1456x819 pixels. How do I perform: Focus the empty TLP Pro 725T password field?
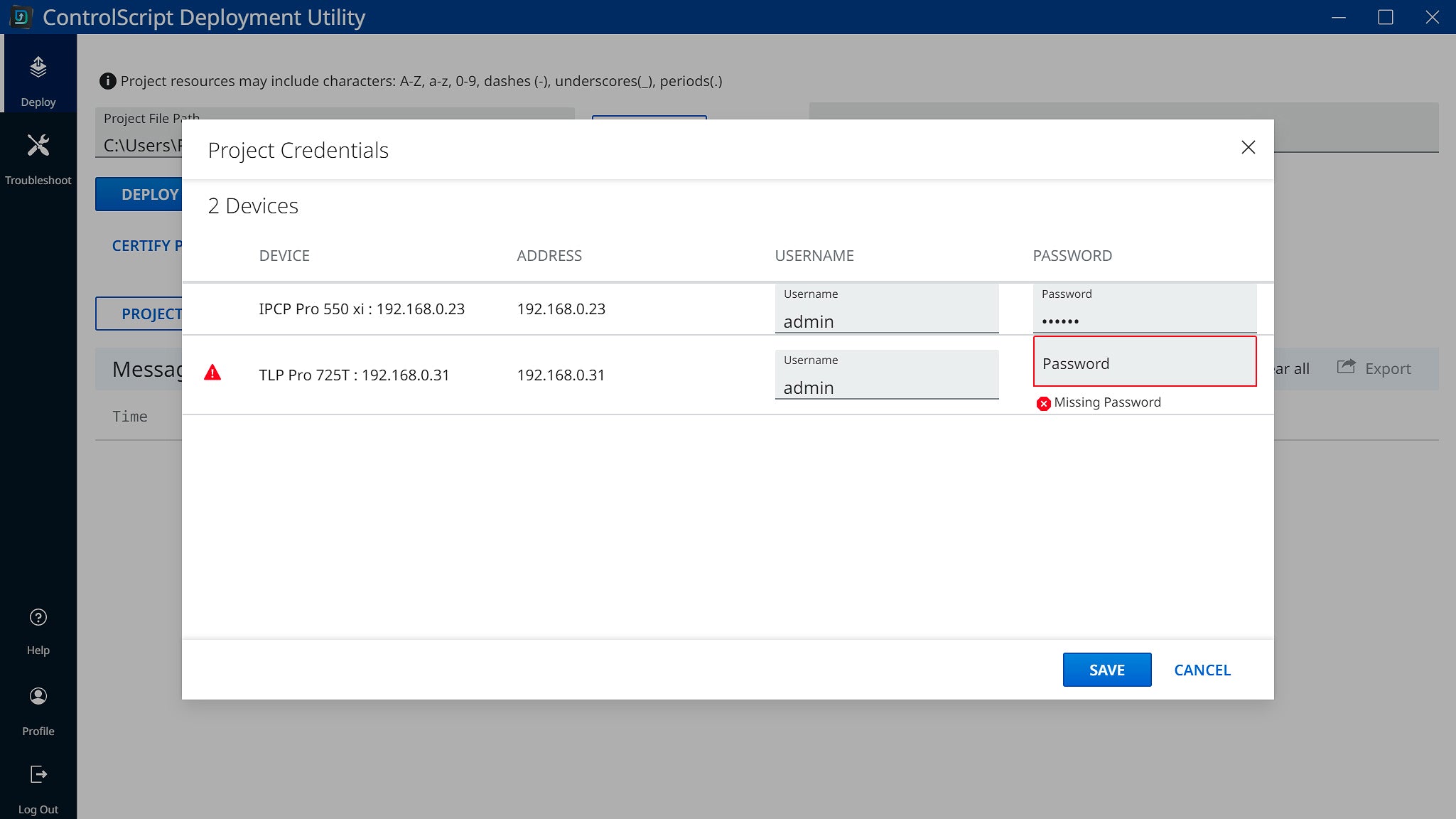click(1145, 362)
